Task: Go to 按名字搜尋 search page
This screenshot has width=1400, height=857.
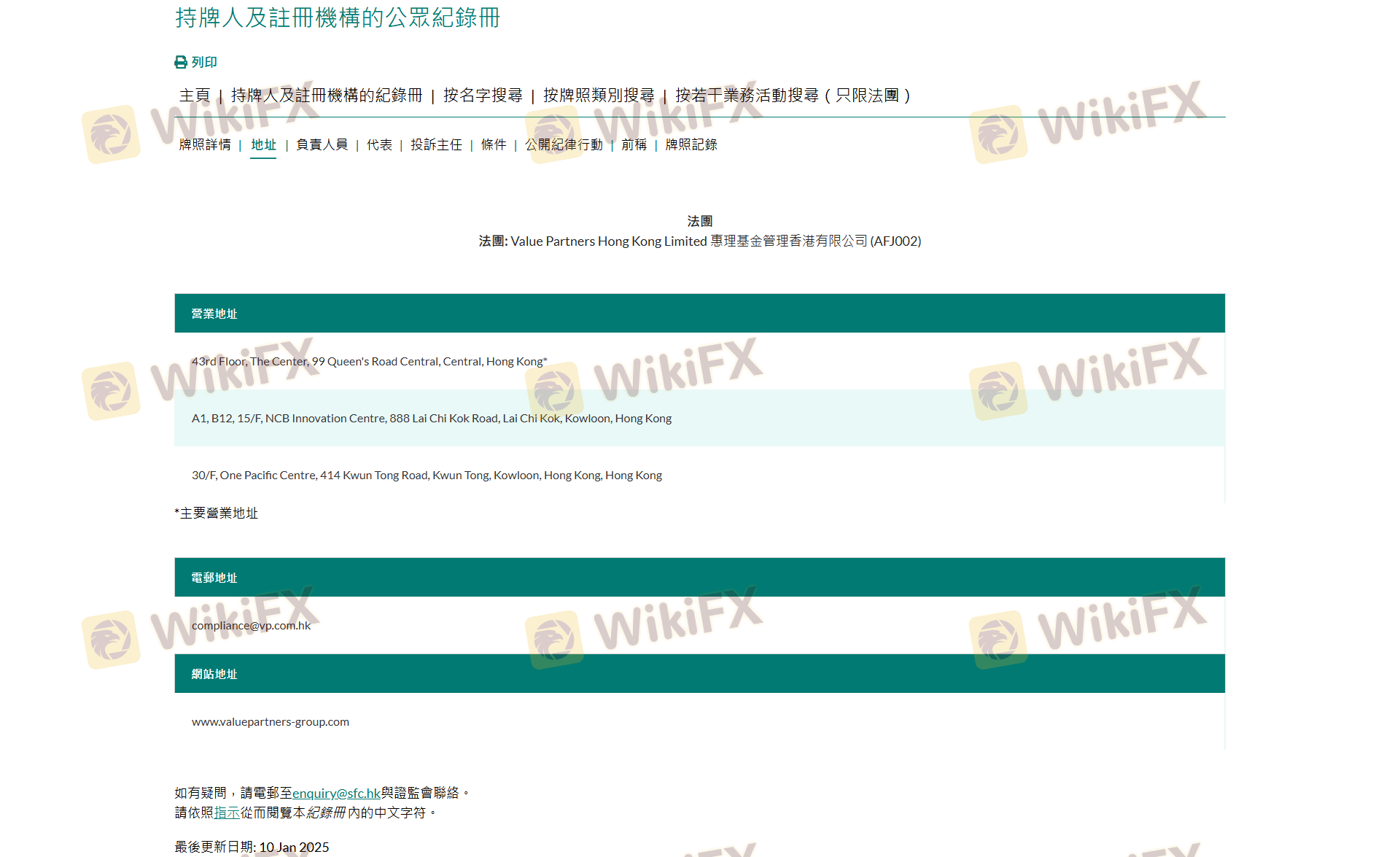Action: (483, 96)
